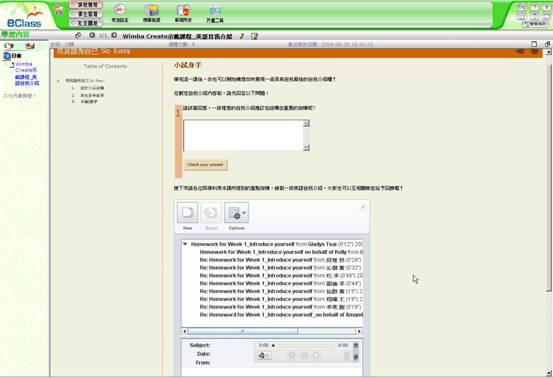Click the main scrollbar's down arrow

(549, 373)
